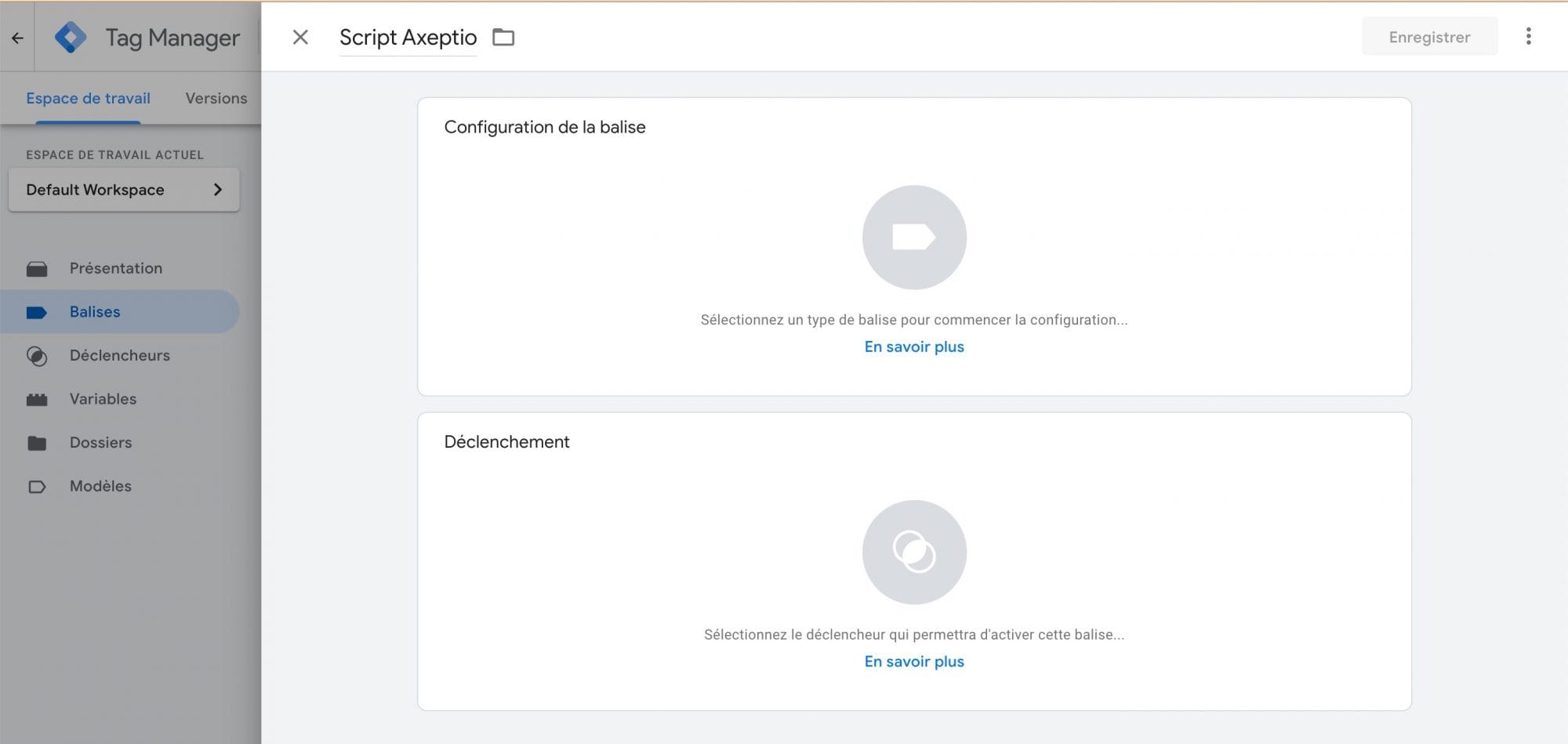Open Modèles in the sidebar
The height and width of the screenshot is (744, 1568).
pyautogui.click(x=100, y=486)
